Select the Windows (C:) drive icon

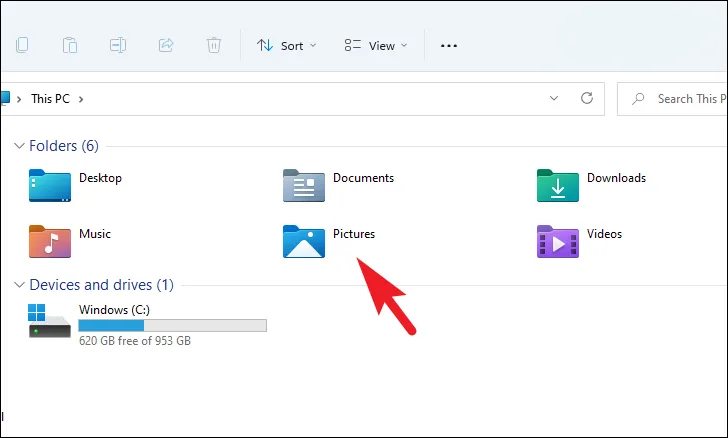tap(50, 320)
